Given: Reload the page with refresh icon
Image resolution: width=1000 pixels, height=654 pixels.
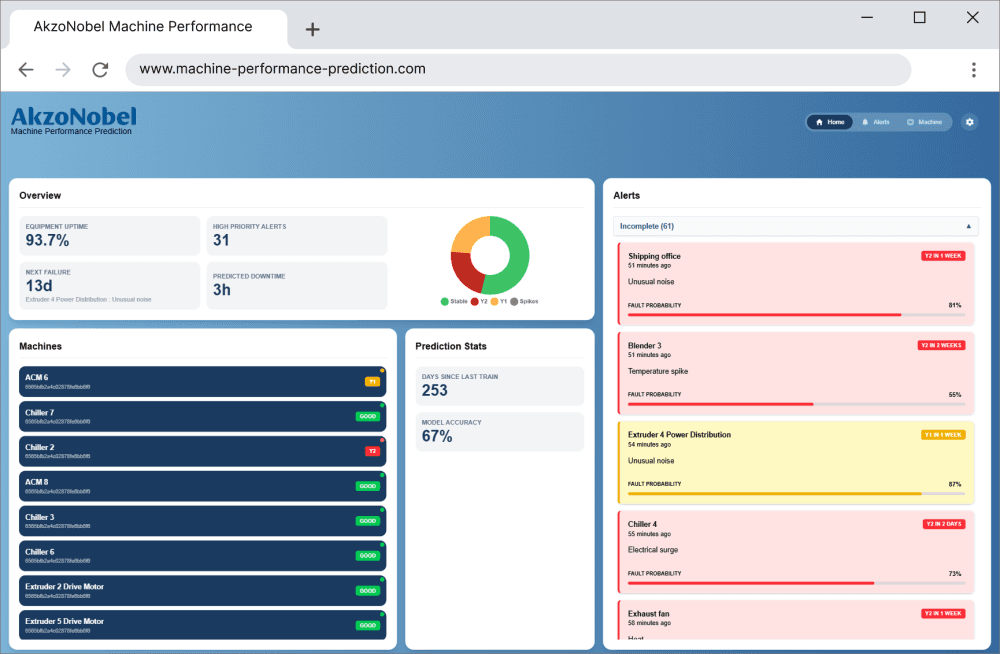Looking at the screenshot, I should pos(100,70).
